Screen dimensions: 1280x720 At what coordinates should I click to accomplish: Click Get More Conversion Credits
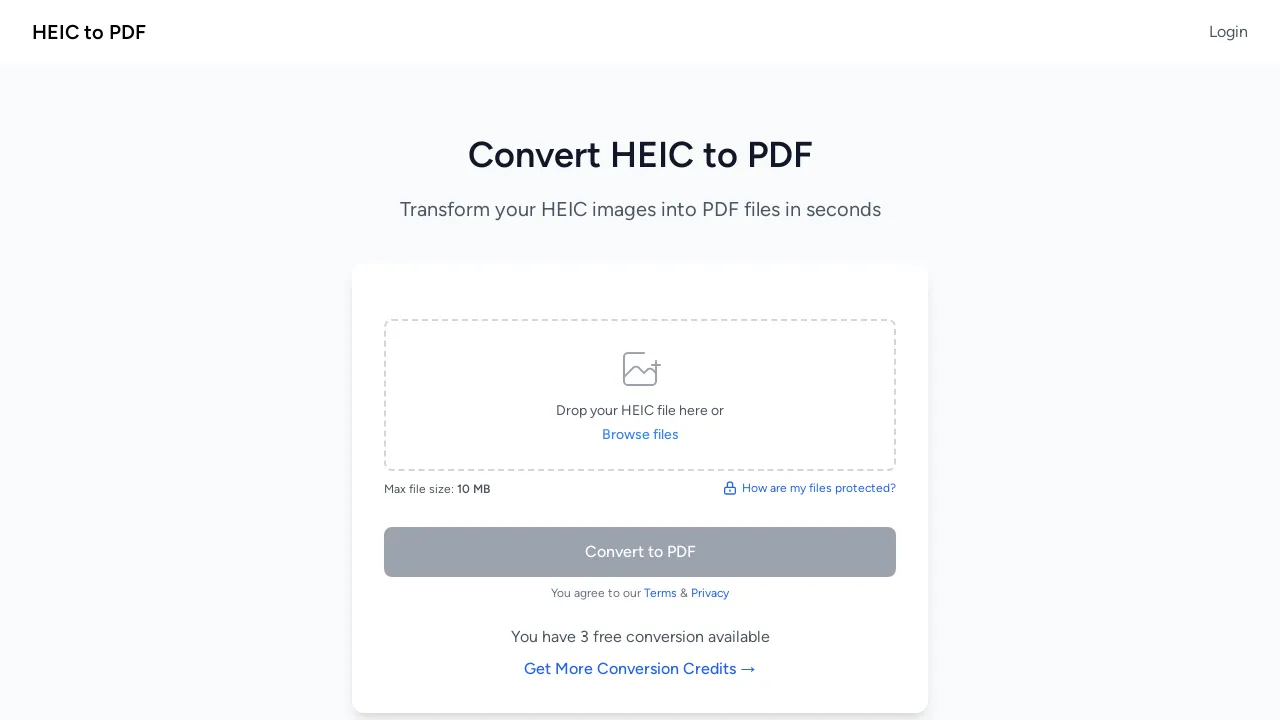630,669
